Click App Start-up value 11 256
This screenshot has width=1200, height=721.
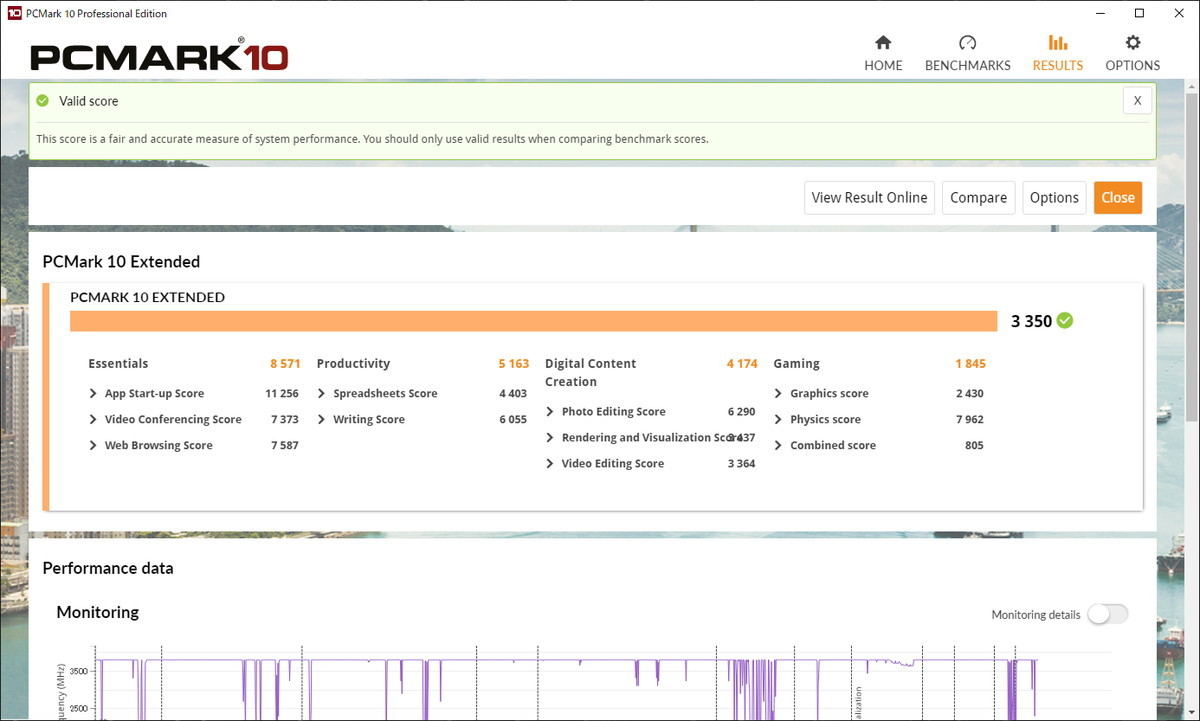click(x=282, y=394)
